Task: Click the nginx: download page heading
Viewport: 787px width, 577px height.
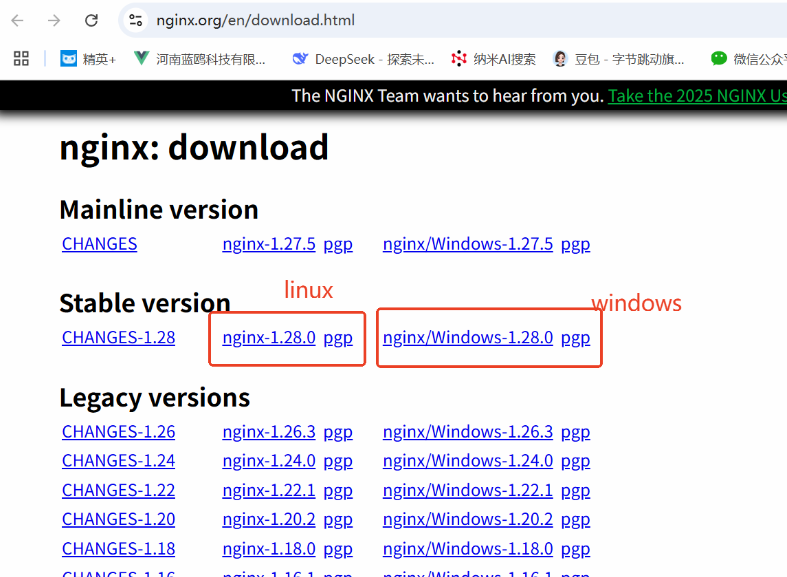Action: point(194,148)
